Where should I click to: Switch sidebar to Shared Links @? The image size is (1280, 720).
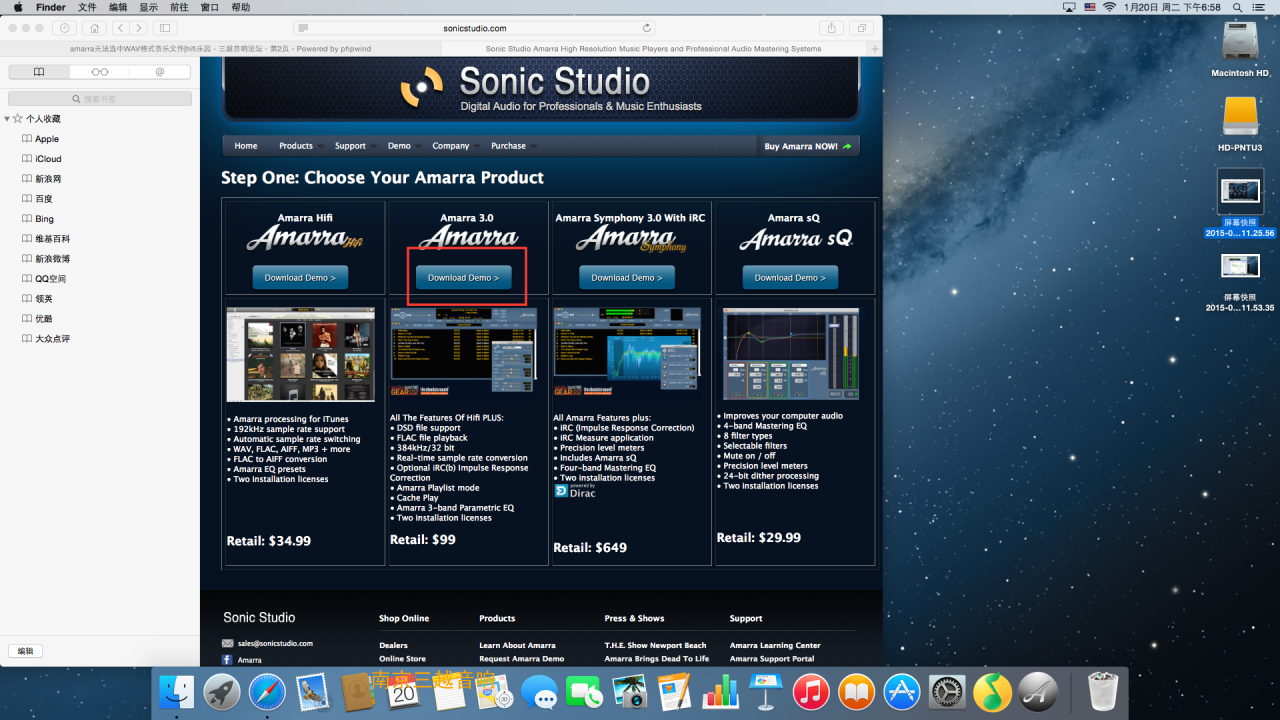tap(160, 72)
